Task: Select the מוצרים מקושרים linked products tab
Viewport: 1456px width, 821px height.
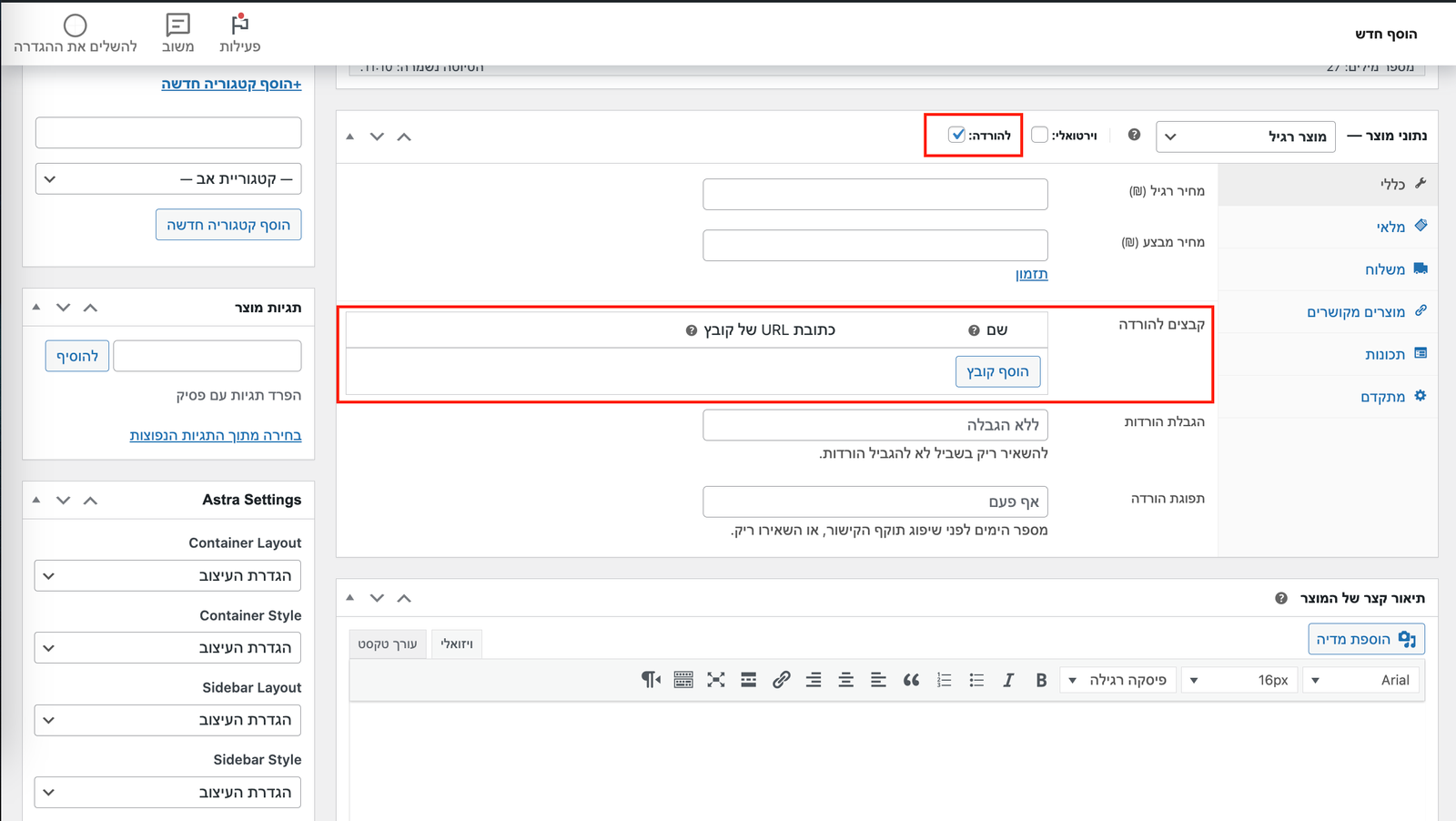Action: pos(1328,312)
